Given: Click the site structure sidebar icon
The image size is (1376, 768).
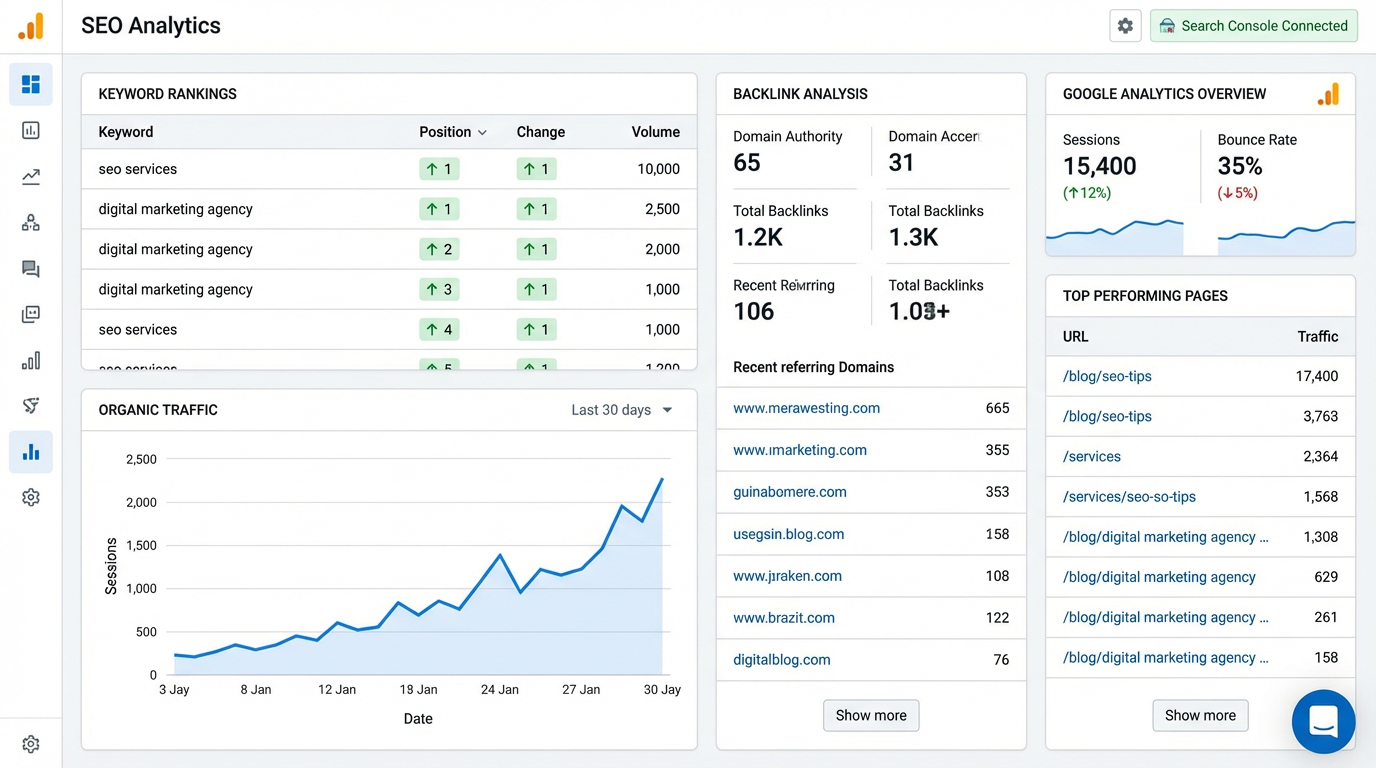Looking at the screenshot, I should [31, 222].
